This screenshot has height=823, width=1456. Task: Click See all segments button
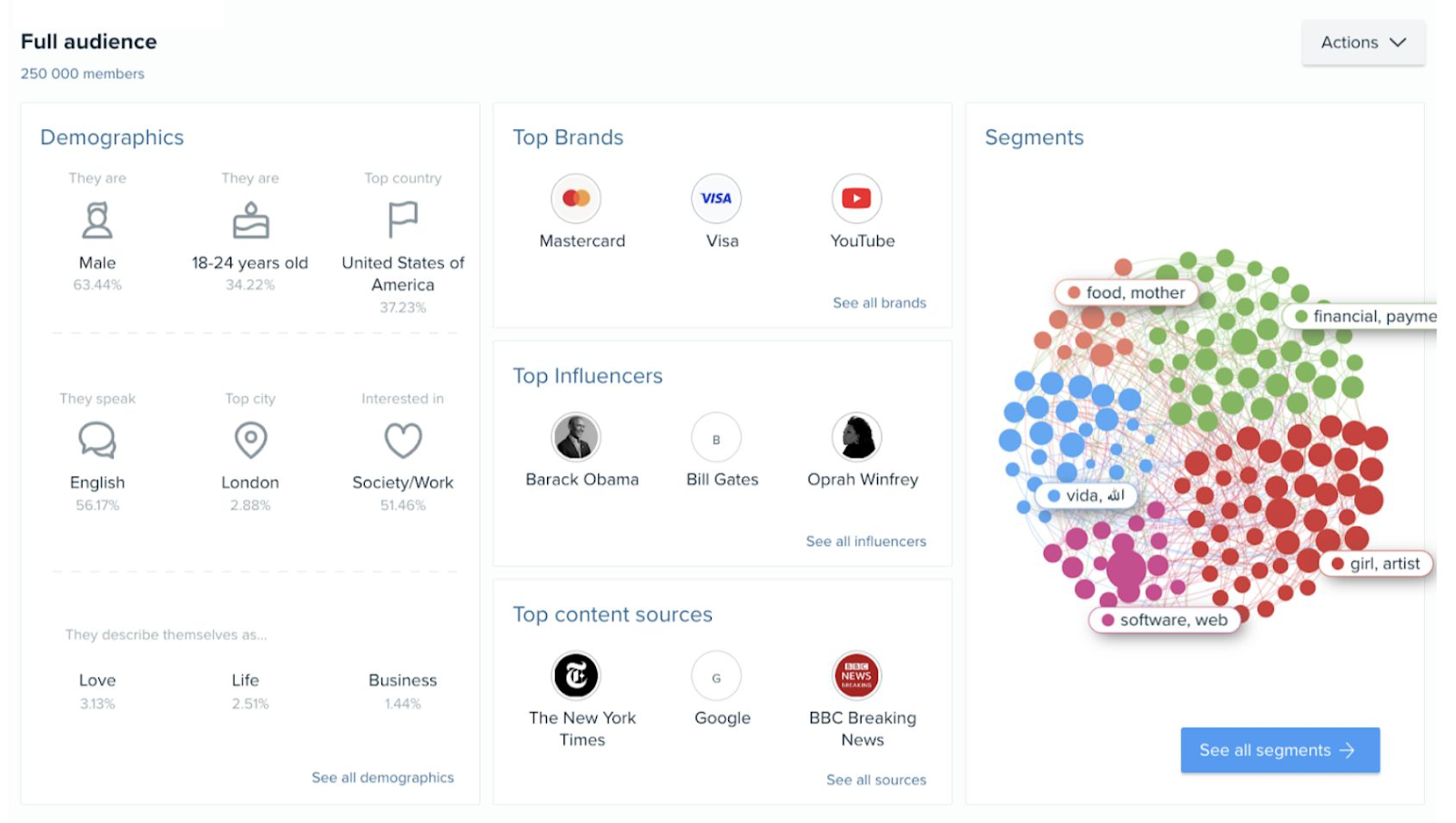pos(1278,749)
